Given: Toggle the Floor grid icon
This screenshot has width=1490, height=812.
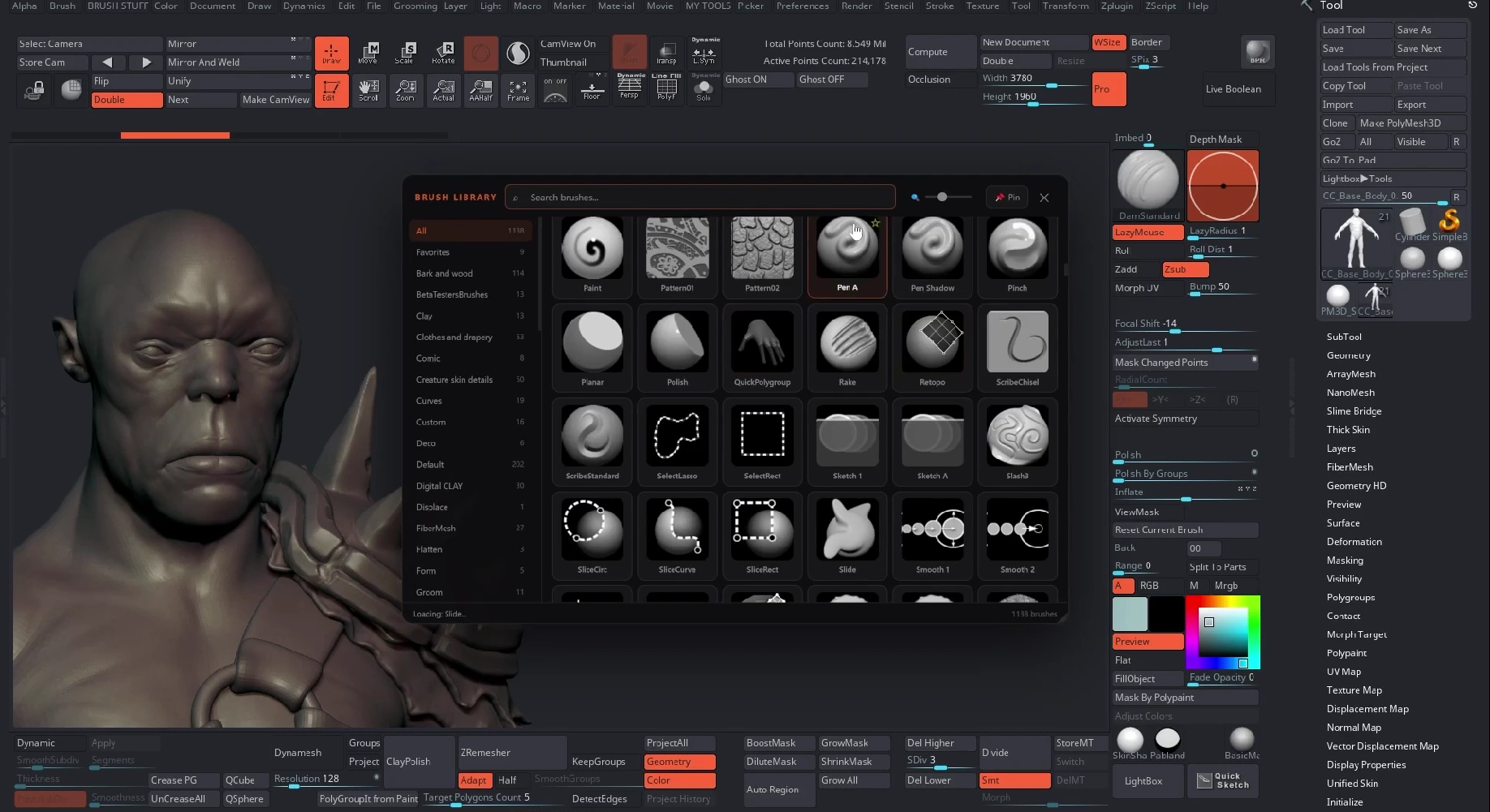Looking at the screenshot, I should [x=592, y=90].
